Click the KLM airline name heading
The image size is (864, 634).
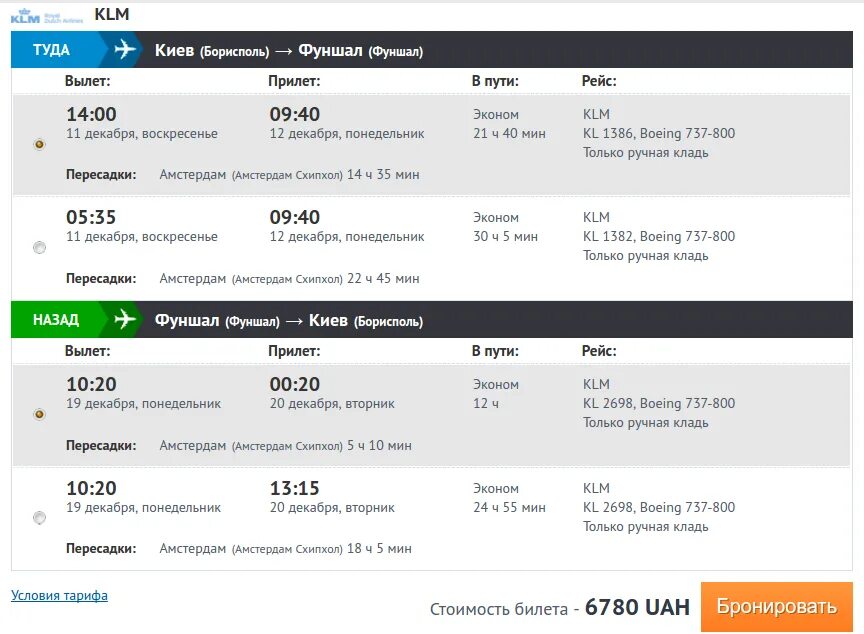click(x=112, y=14)
